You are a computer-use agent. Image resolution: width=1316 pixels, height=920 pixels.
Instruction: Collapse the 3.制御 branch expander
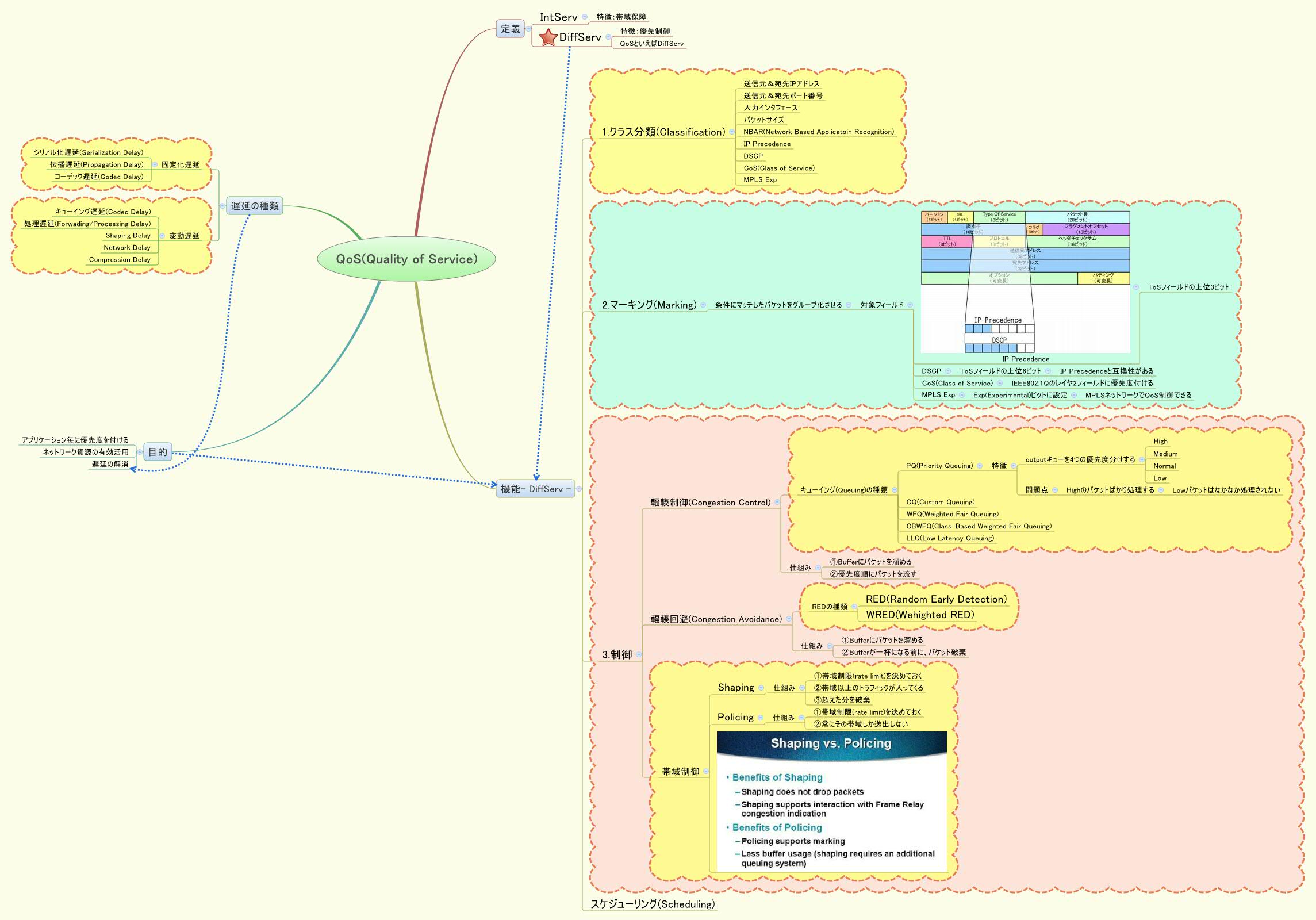click(x=639, y=654)
